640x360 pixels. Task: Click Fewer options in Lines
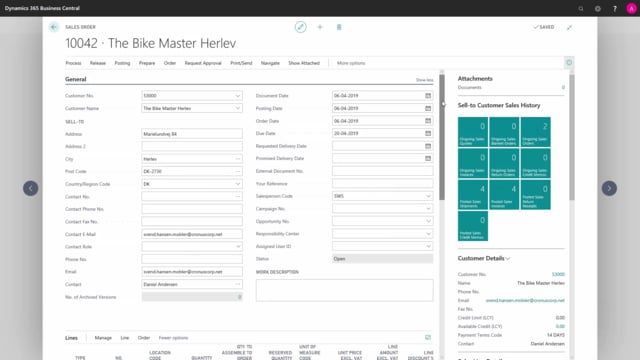[173, 338]
